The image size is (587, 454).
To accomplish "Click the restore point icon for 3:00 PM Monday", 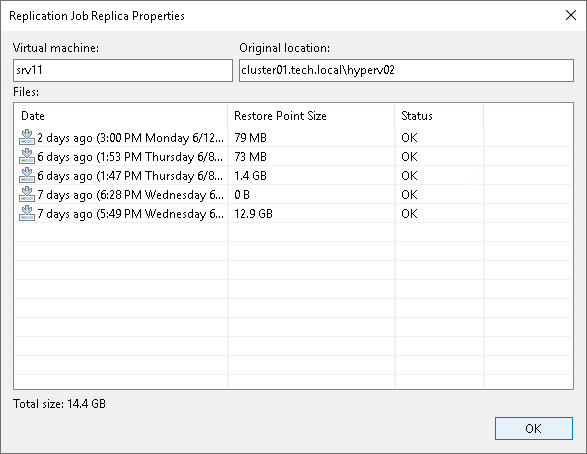I will click(x=27, y=137).
